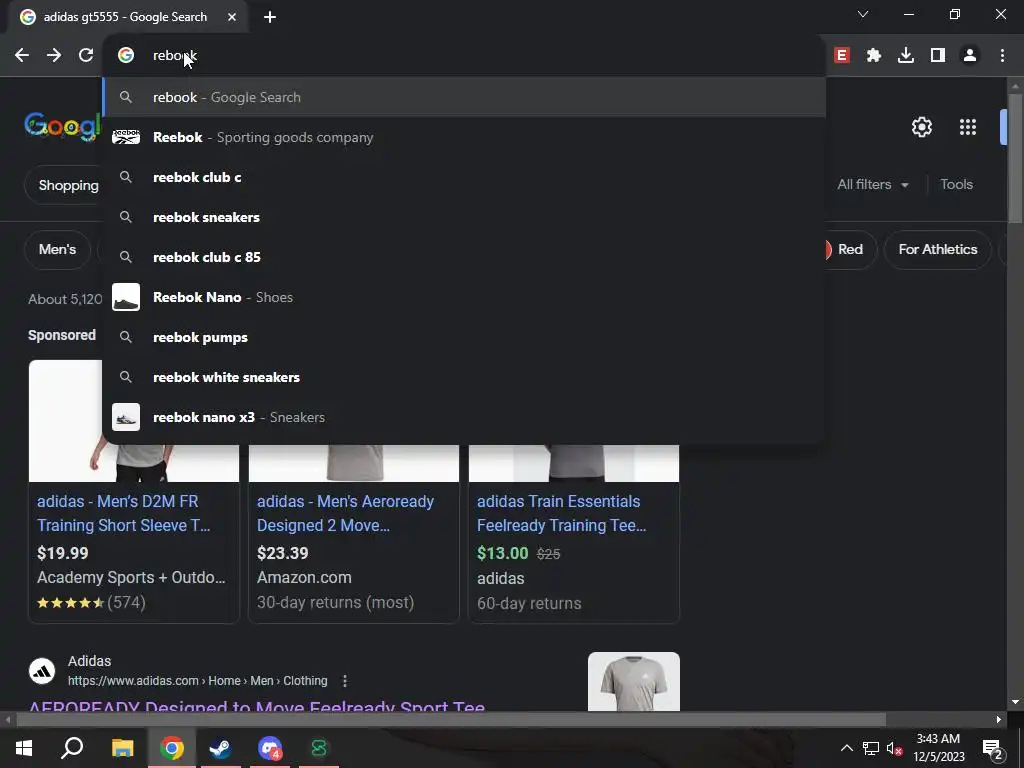Select suggestion reebok sneakers

[464, 217]
